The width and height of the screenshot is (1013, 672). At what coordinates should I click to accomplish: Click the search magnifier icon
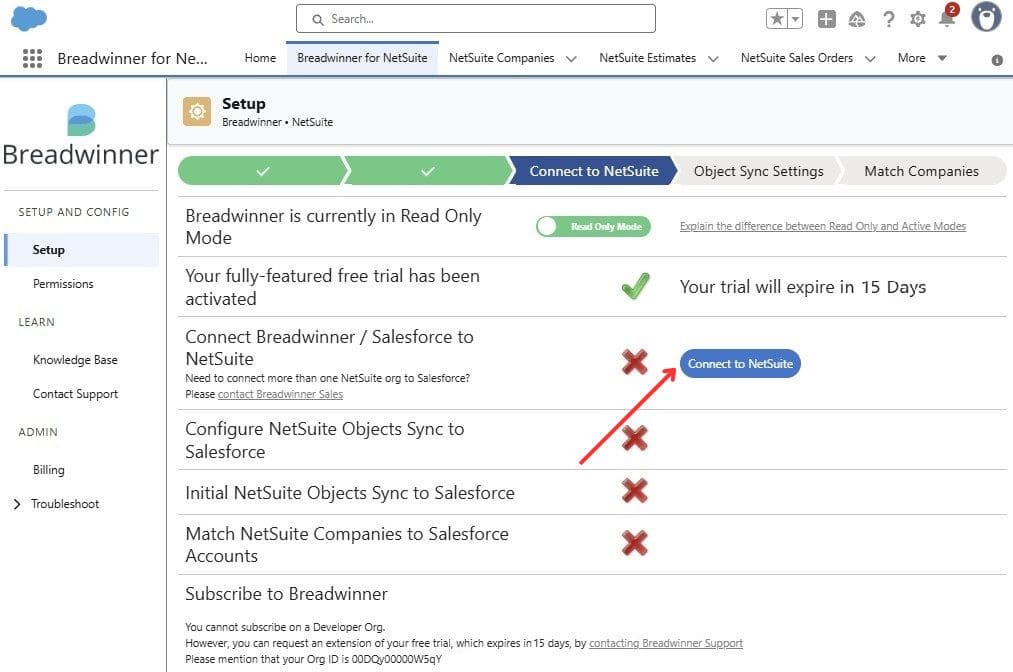[318, 20]
